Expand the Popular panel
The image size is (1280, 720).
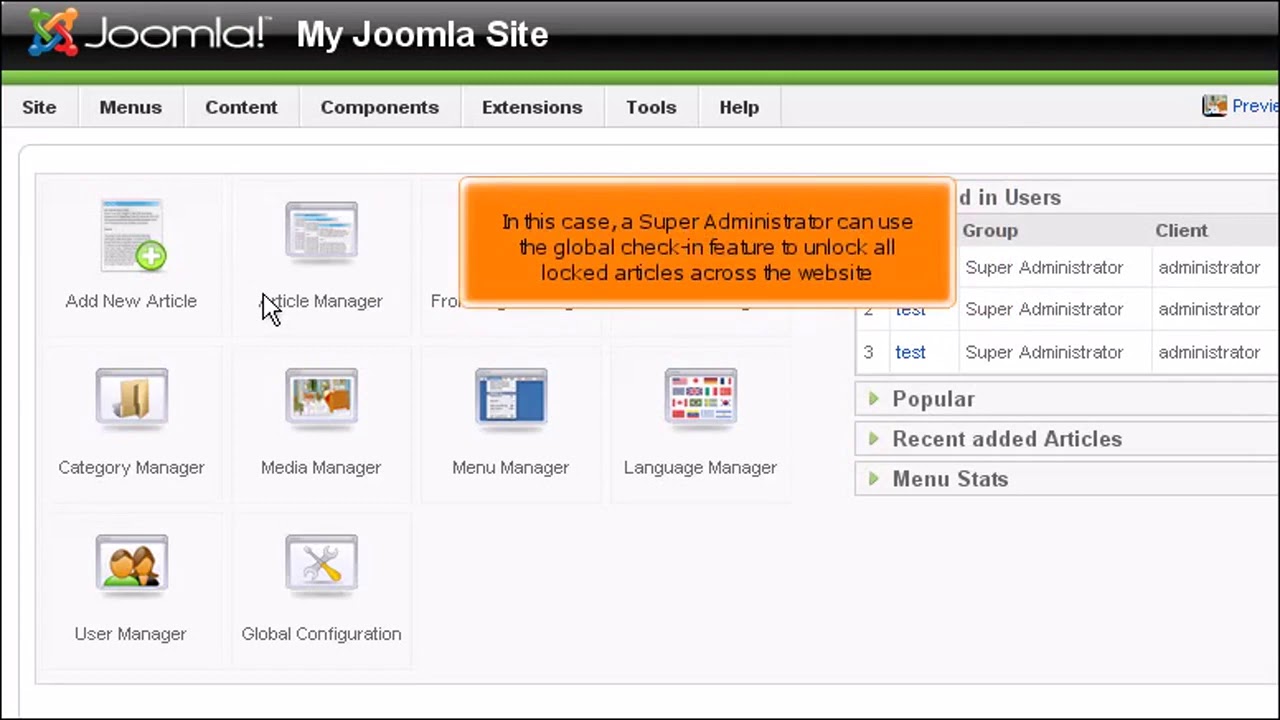coord(1067,399)
